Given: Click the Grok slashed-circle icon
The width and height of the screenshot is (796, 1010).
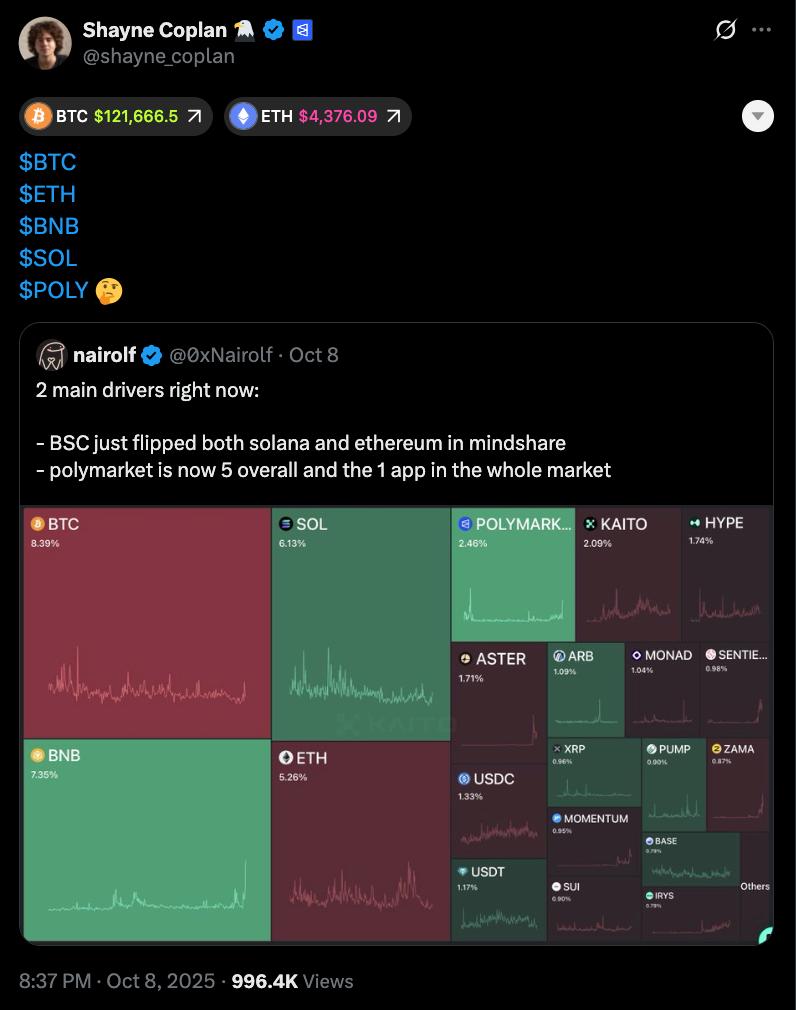Looking at the screenshot, I should point(725,30).
